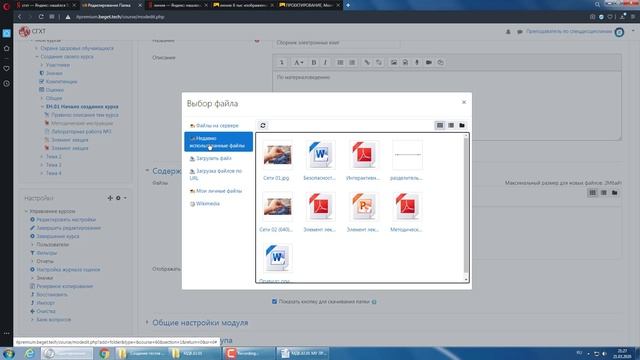The height and width of the screenshot is (360, 640).
Task: Click the СГХТ site logo
Action: [x=32, y=31]
